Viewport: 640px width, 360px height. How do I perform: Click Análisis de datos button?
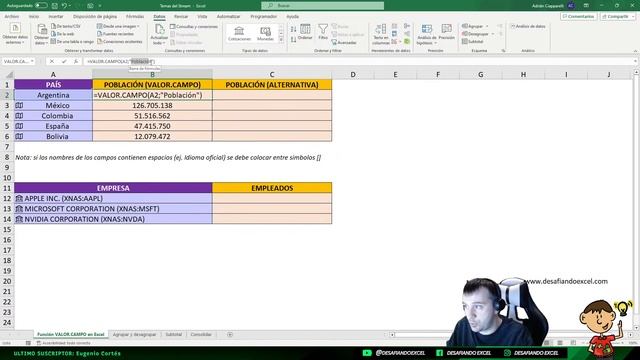528,26
